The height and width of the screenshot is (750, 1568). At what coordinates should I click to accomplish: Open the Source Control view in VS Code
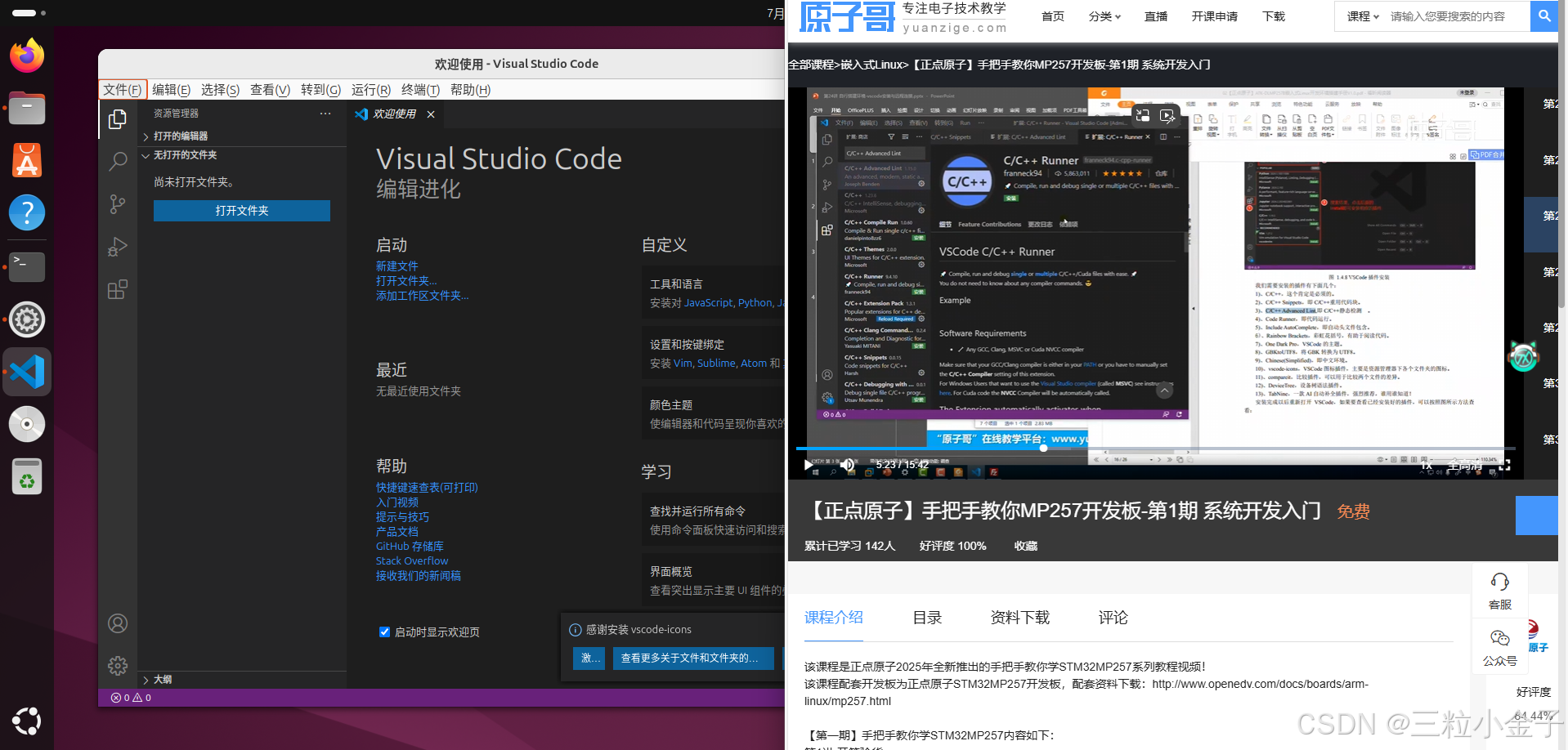[118, 204]
